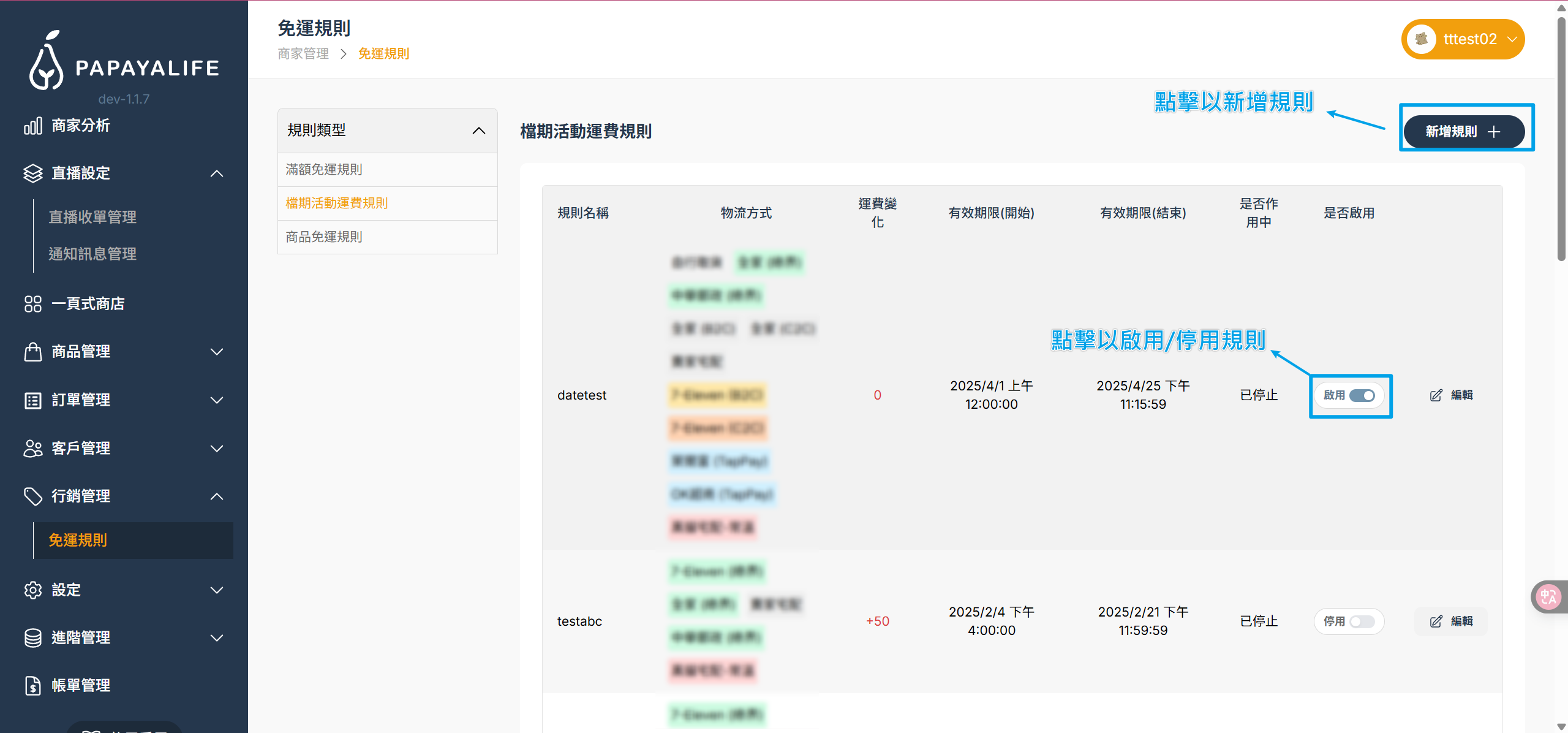
Task: Click the 商家分析 bar chart icon
Action: (33, 126)
